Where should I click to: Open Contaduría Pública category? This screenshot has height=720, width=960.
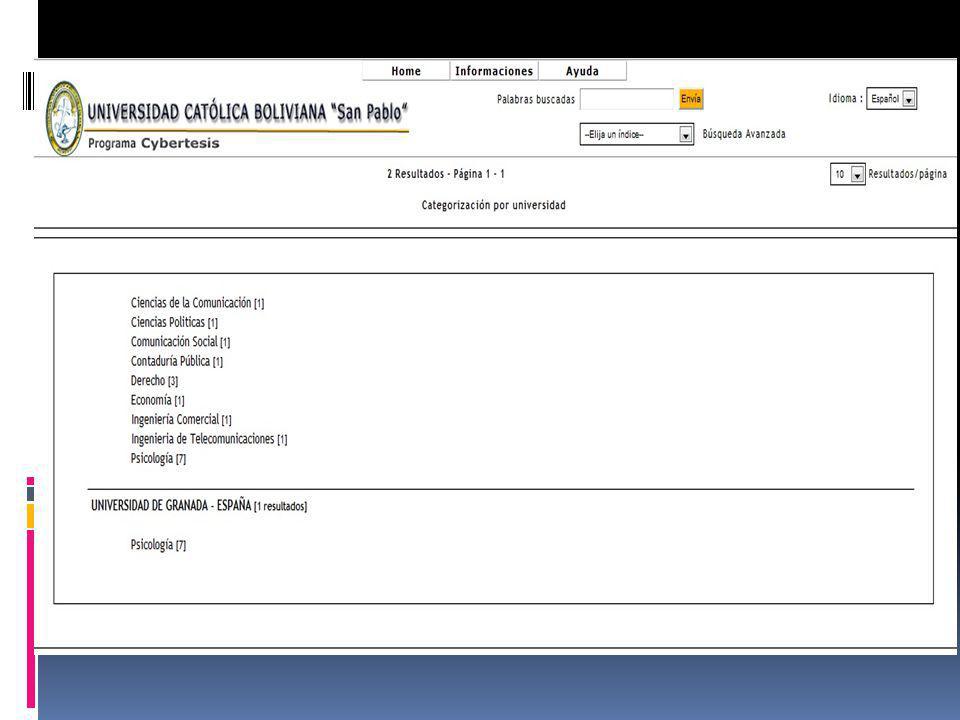point(176,361)
